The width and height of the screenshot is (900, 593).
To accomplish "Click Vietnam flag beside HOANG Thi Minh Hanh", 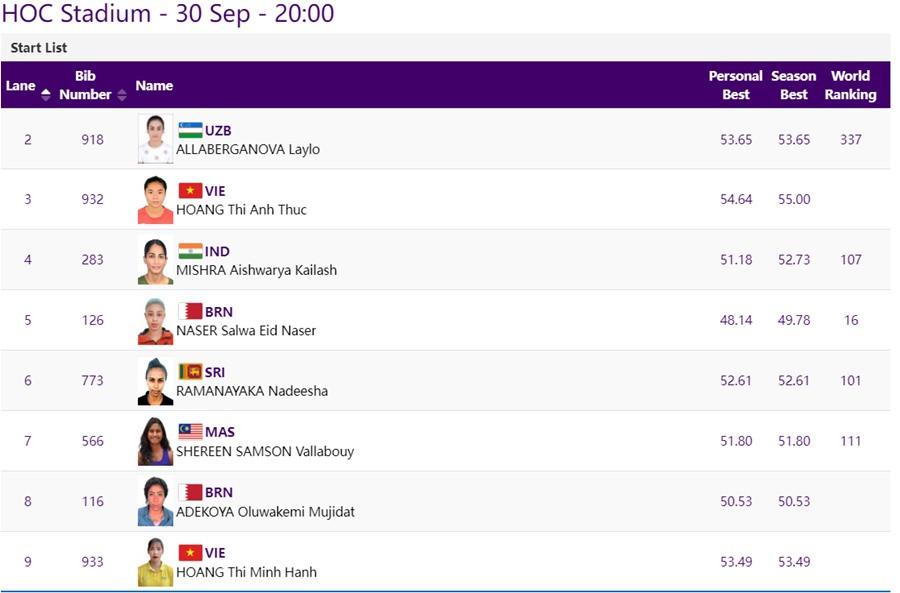I will point(190,553).
